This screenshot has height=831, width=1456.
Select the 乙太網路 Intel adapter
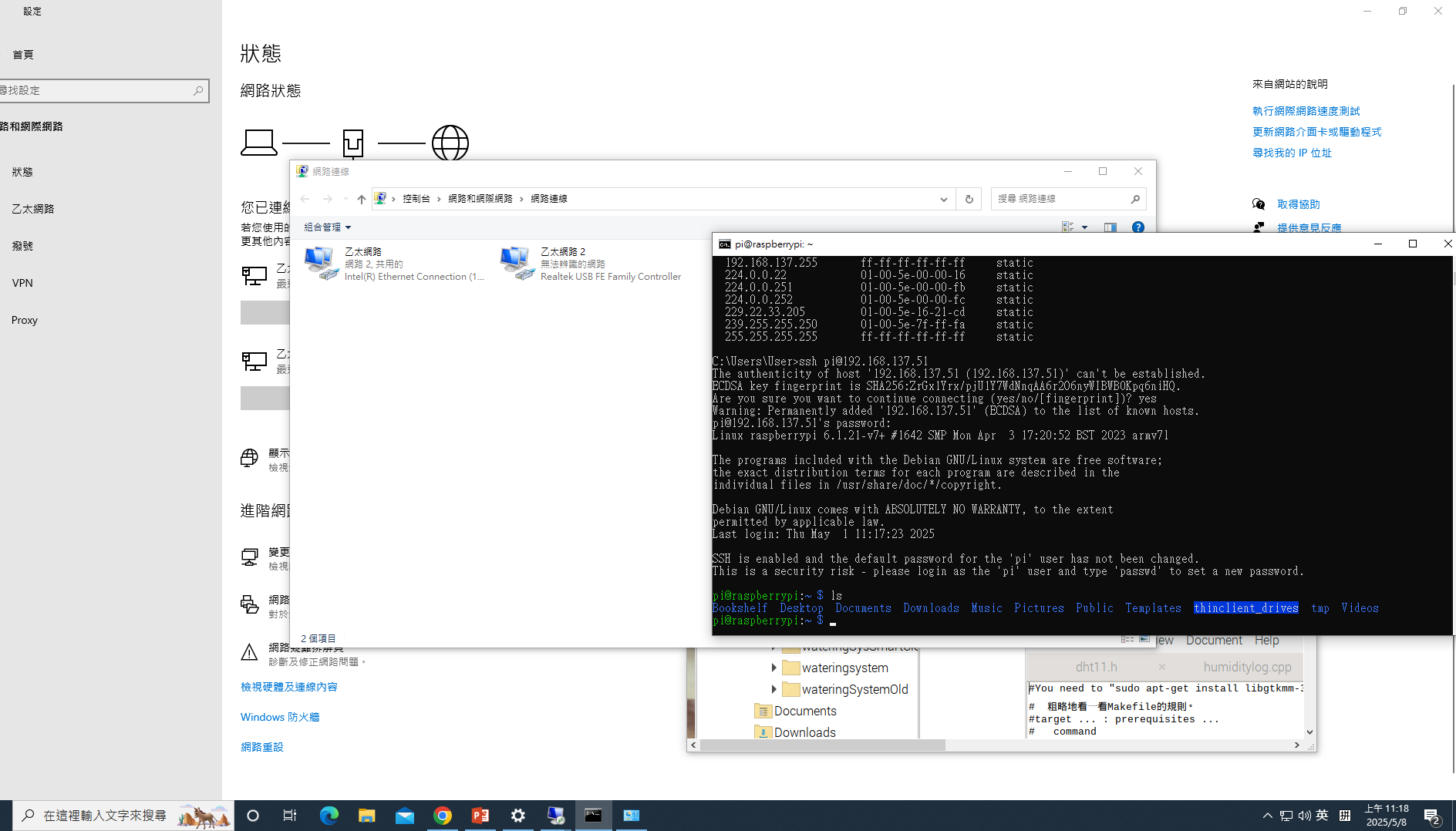395,264
